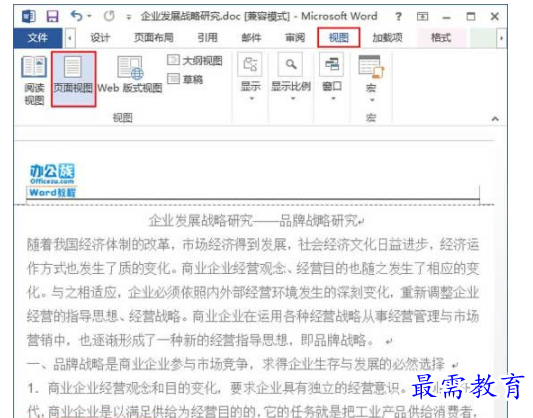Image resolution: width=533 pixels, height=418 pixels.
Task: Click the line starting 随着我国经济体制的改革
Action: [253, 245]
